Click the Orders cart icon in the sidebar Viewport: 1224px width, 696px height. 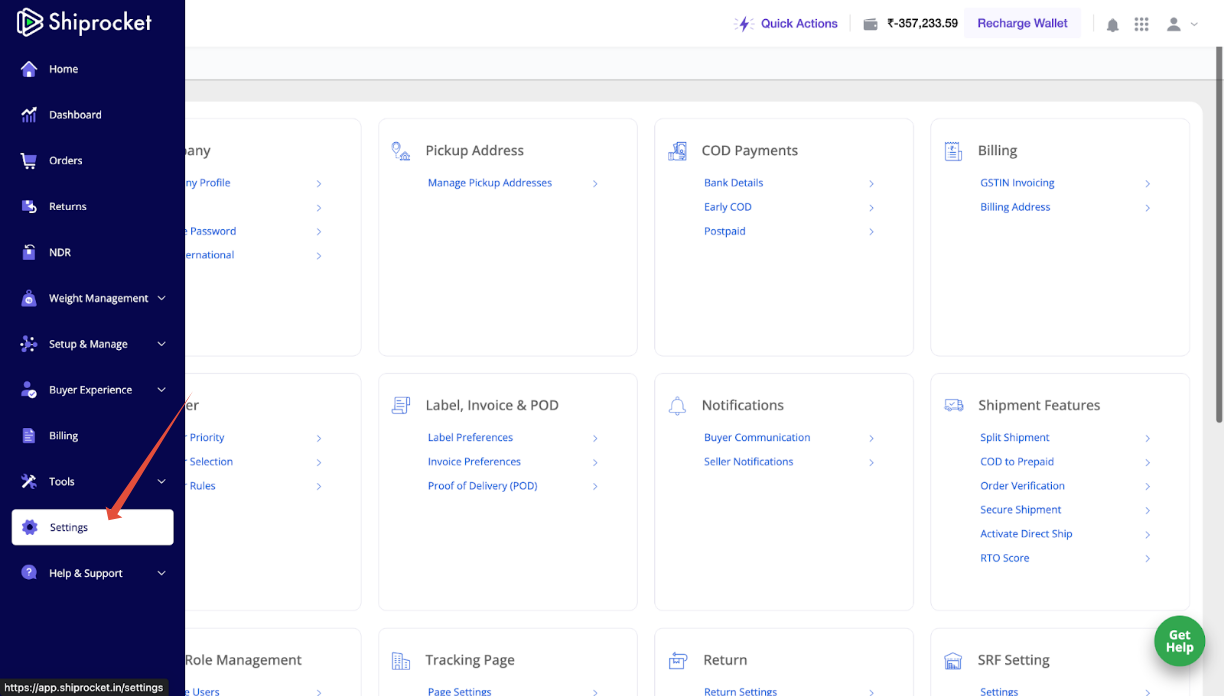29,160
